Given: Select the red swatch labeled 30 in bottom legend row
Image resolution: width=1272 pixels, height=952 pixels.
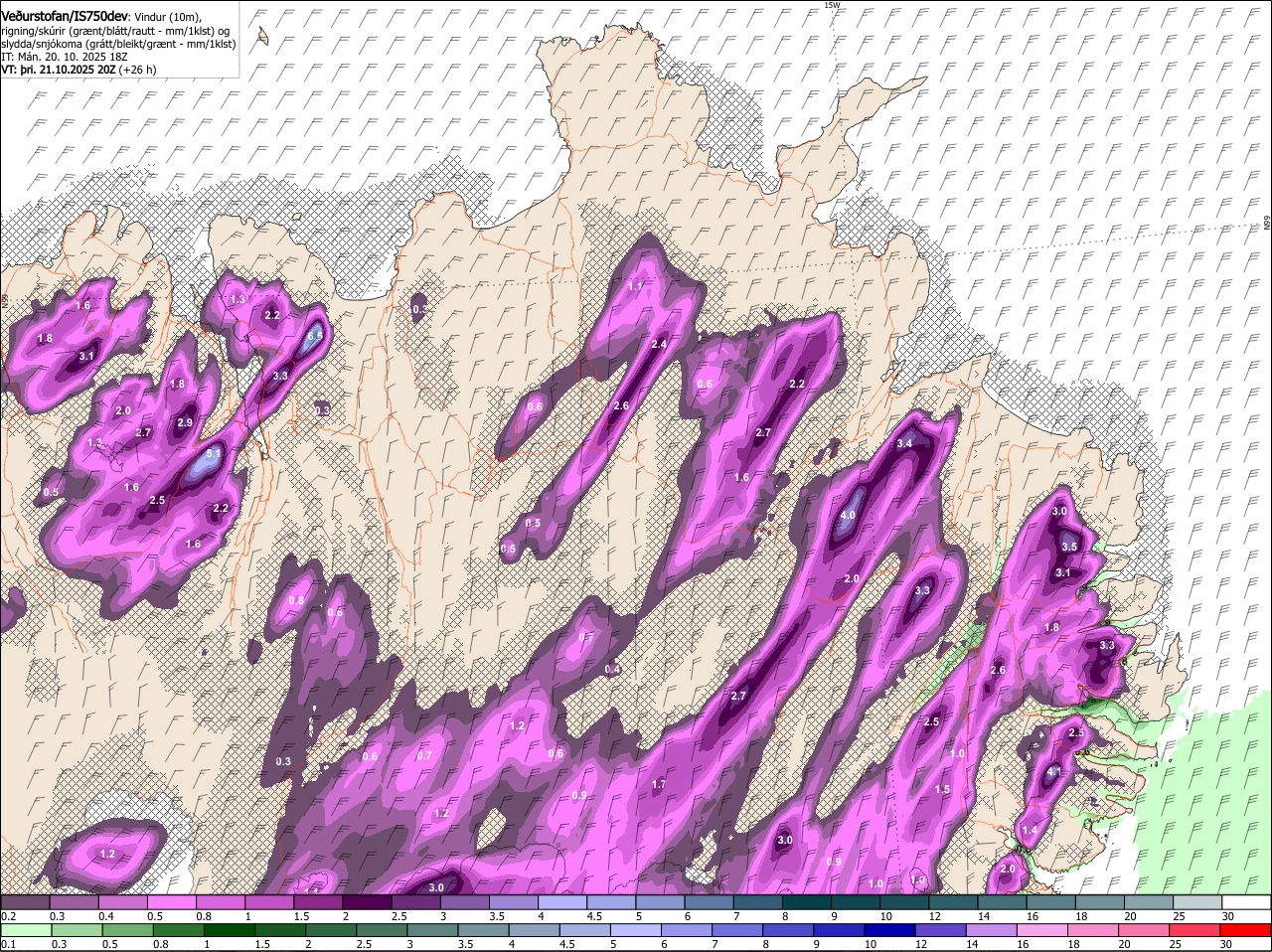Looking at the screenshot, I should (x=1245, y=931).
